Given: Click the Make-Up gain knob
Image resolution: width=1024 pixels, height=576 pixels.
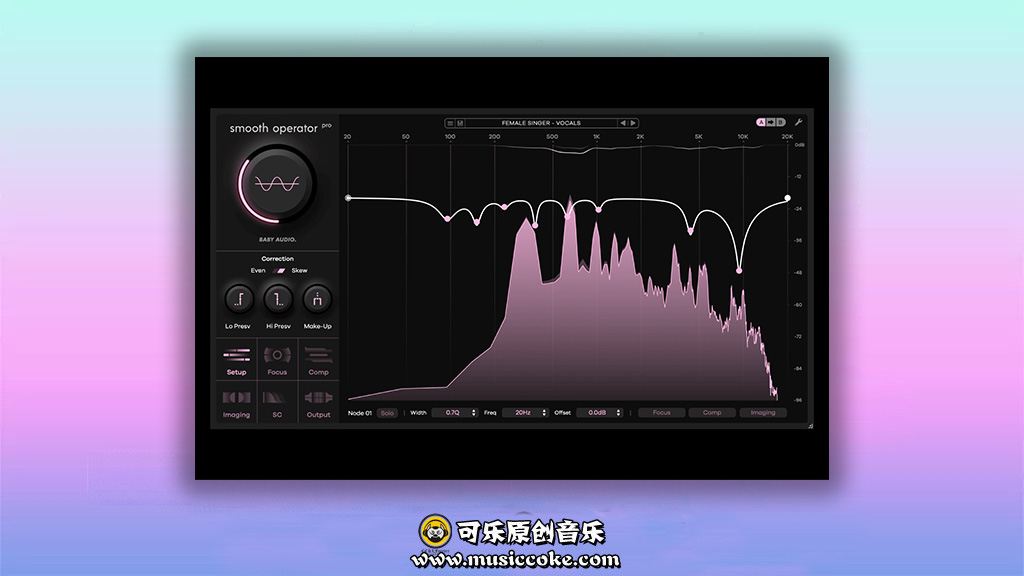Looking at the screenshot, I should 317,300.
